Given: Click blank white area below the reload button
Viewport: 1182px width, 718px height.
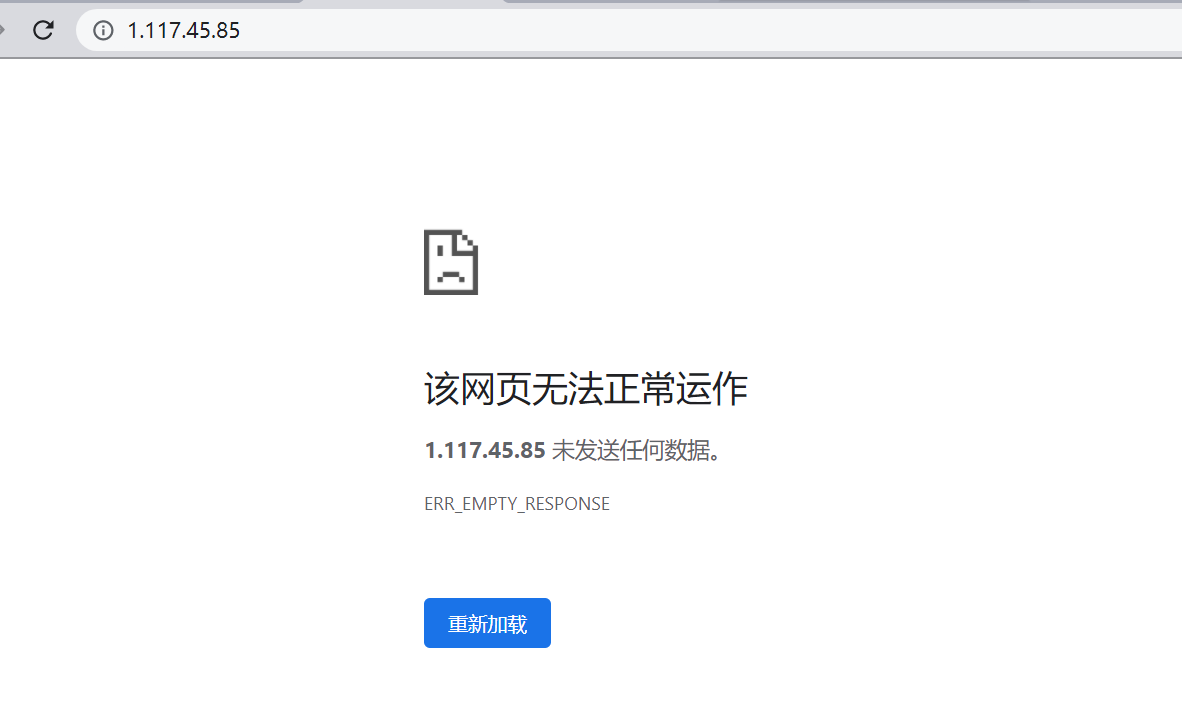Looking at the screenshot, I should [x=487, y=686].
